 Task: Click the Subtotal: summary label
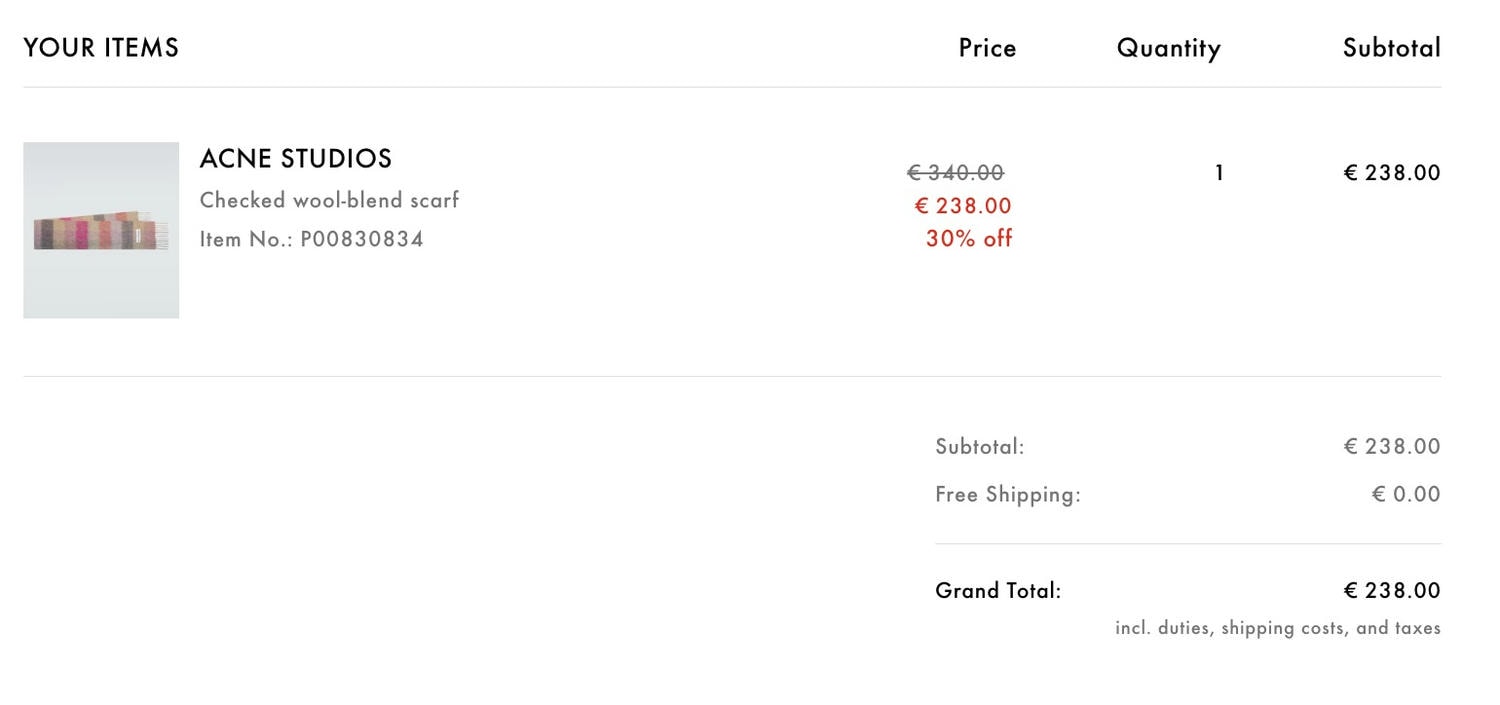point(980,447)
